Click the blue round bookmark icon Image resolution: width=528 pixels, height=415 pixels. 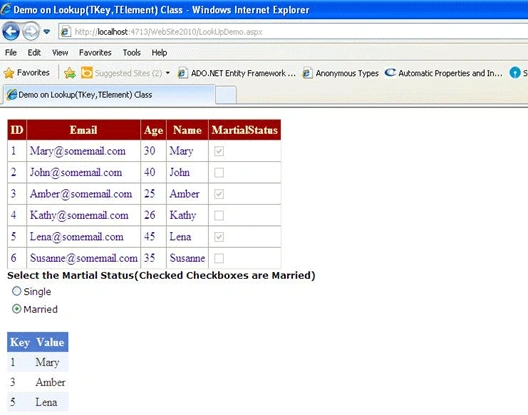point(515,72)
